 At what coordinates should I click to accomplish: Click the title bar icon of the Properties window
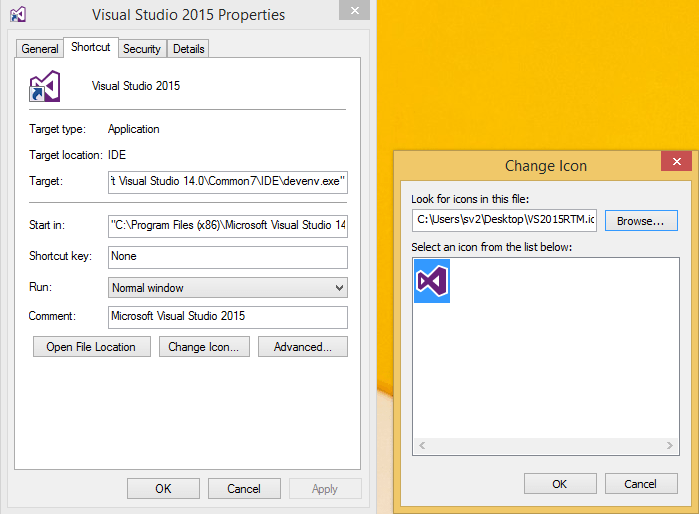pos(17,14)
